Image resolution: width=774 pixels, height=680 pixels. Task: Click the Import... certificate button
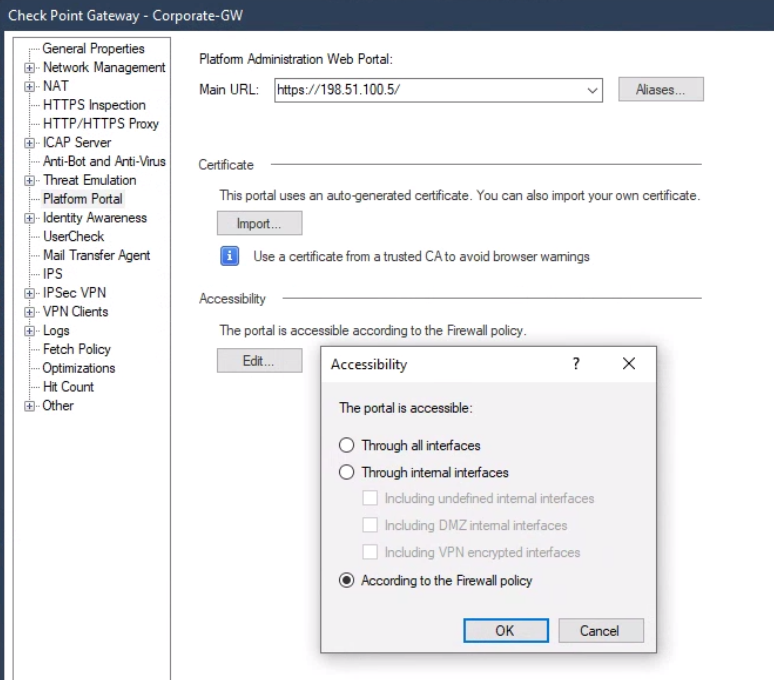[x=260, y=223]
